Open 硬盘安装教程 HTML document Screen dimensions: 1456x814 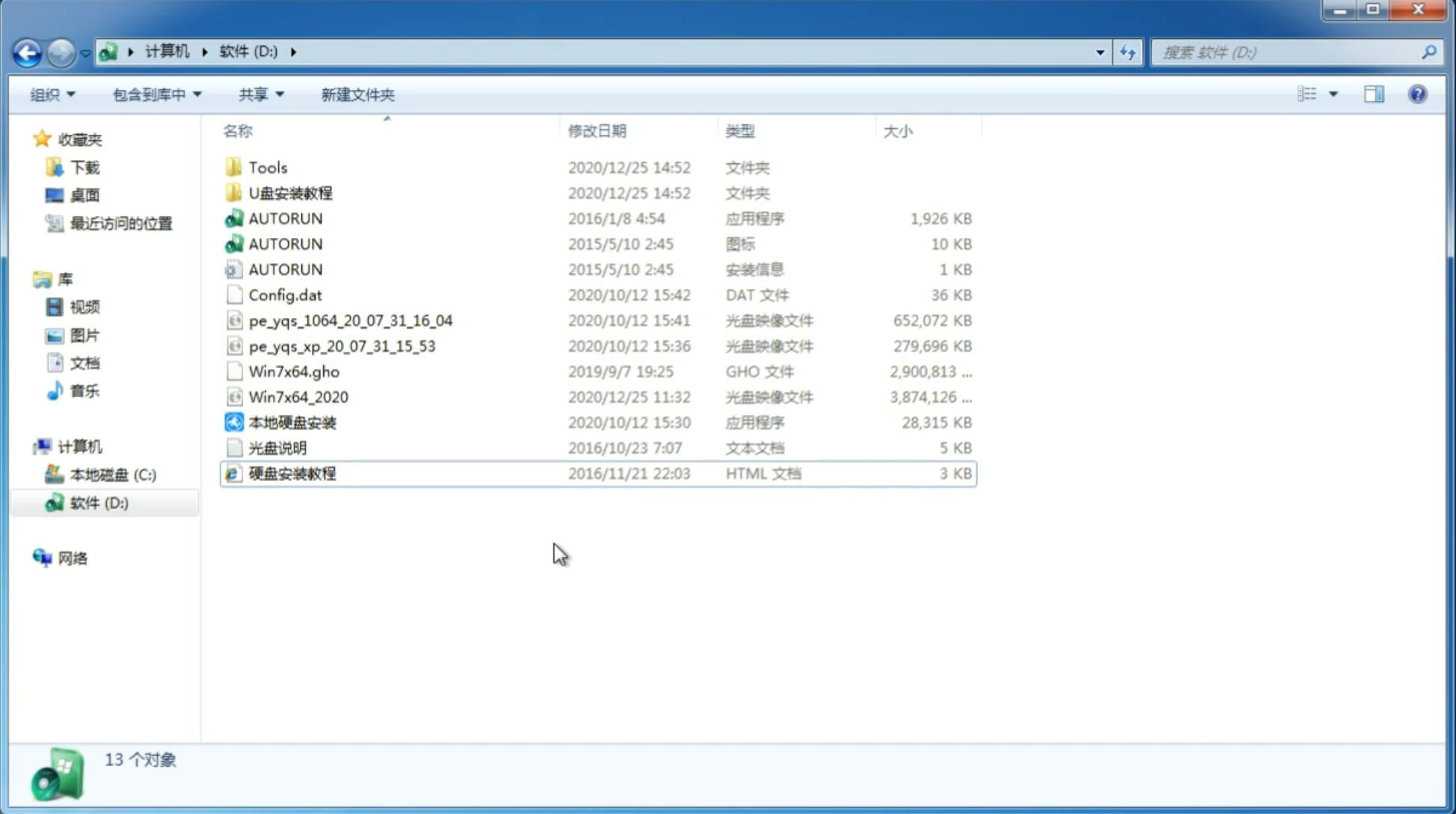[x=291, y=473]
